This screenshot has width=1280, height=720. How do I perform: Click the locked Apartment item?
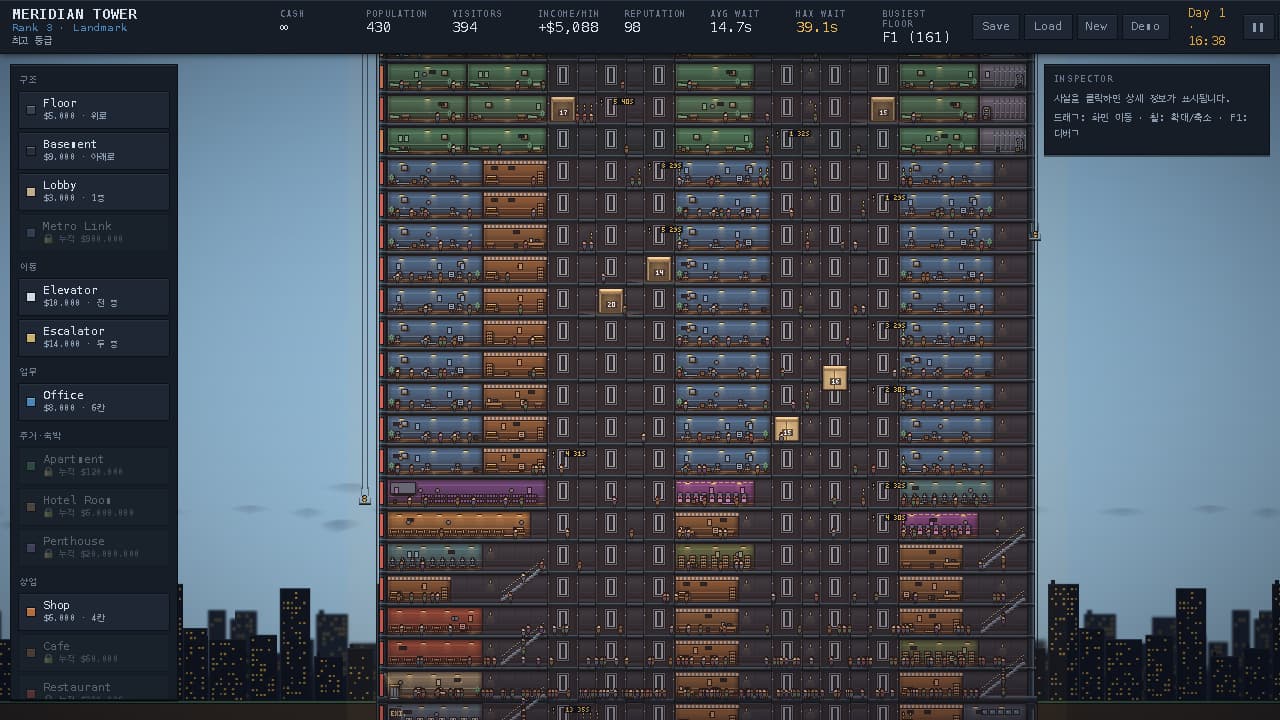click(94, 465)
